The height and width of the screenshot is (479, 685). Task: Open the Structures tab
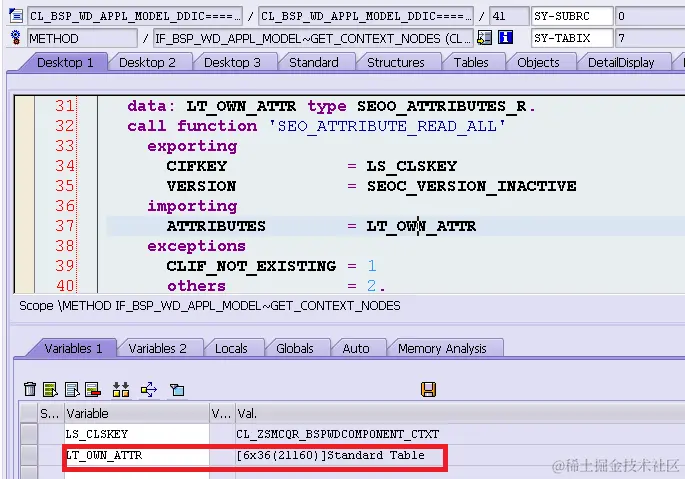pyautogui.click(x=395, y=62)
